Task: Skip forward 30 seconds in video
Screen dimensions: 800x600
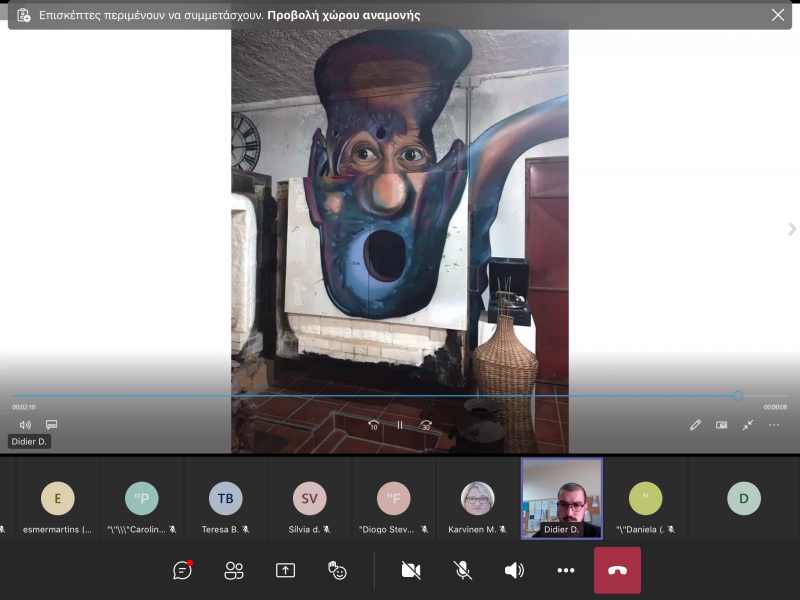Action: pos(427,425)
